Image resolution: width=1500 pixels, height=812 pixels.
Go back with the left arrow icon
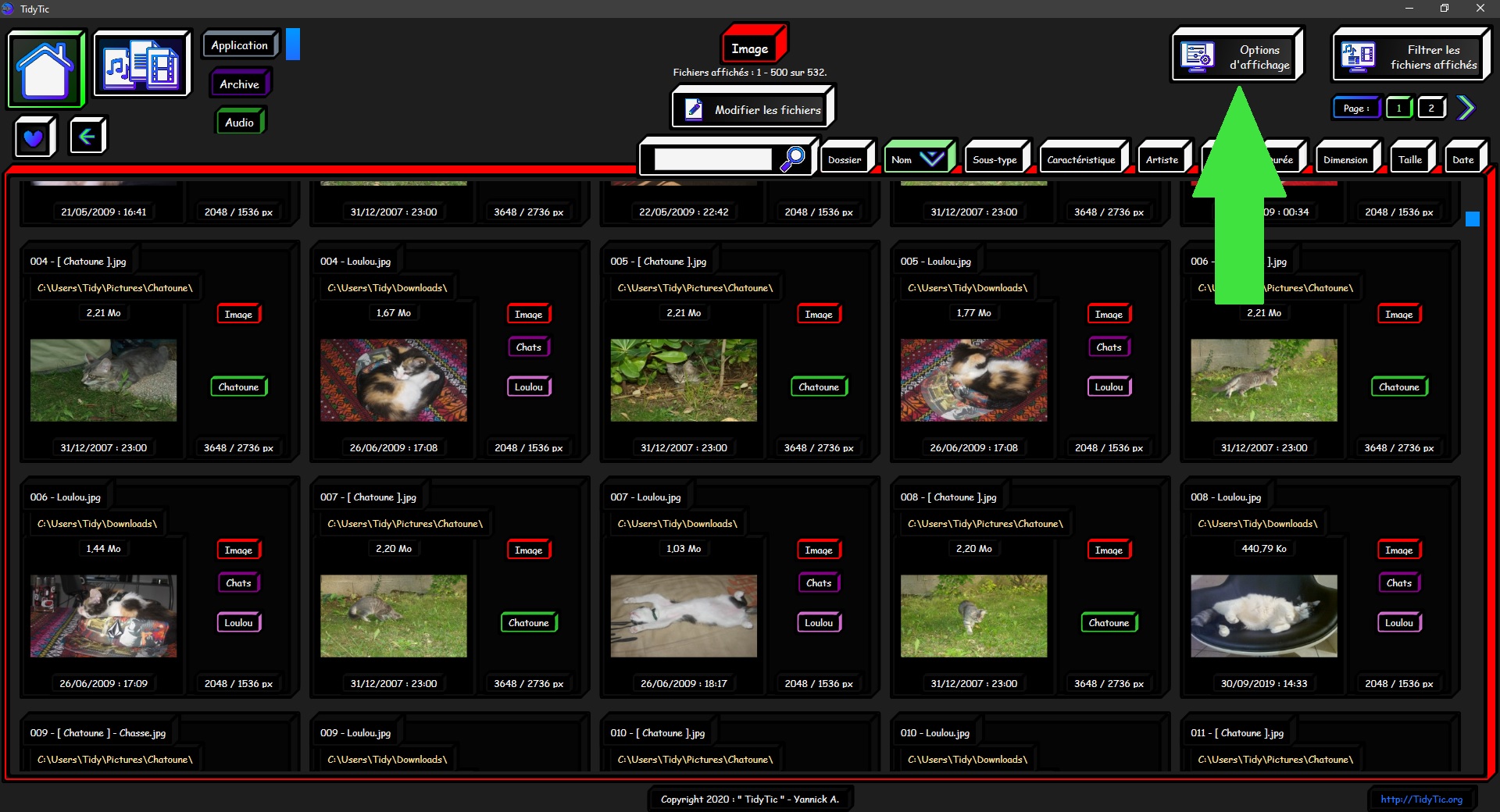(87, 137)
